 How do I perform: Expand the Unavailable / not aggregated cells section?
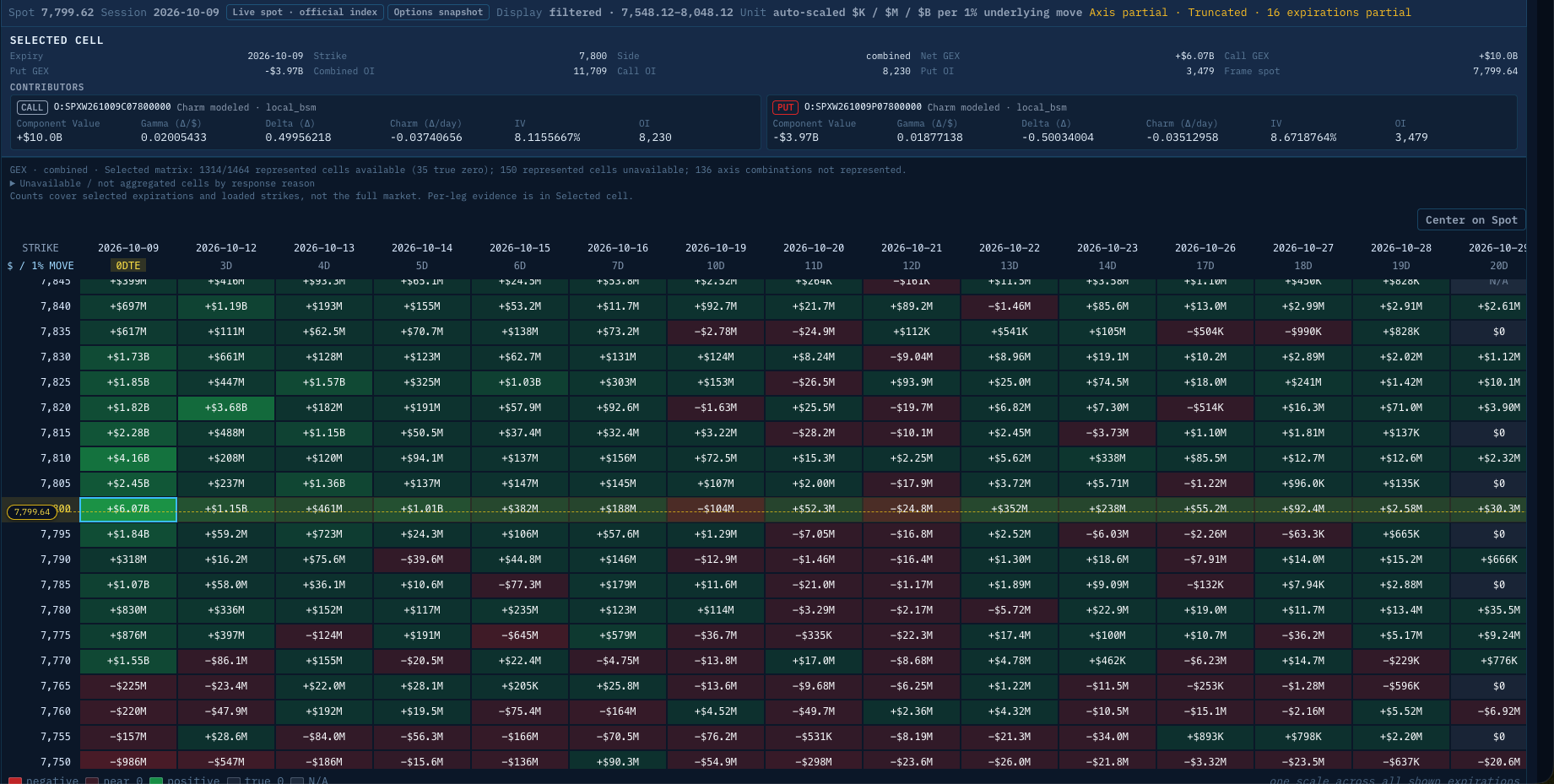tap(162, 183)
